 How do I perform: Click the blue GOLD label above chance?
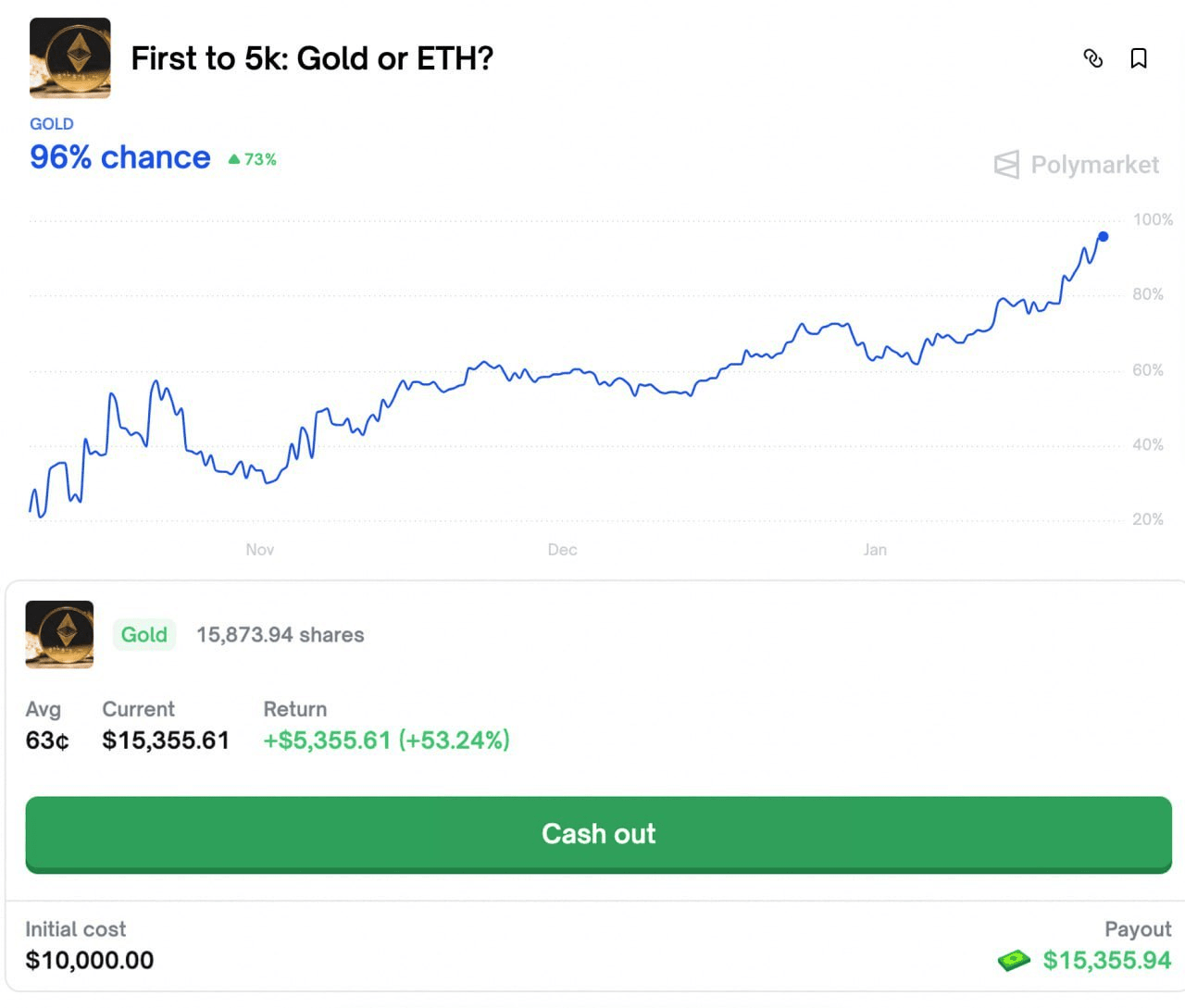(52, 124)
